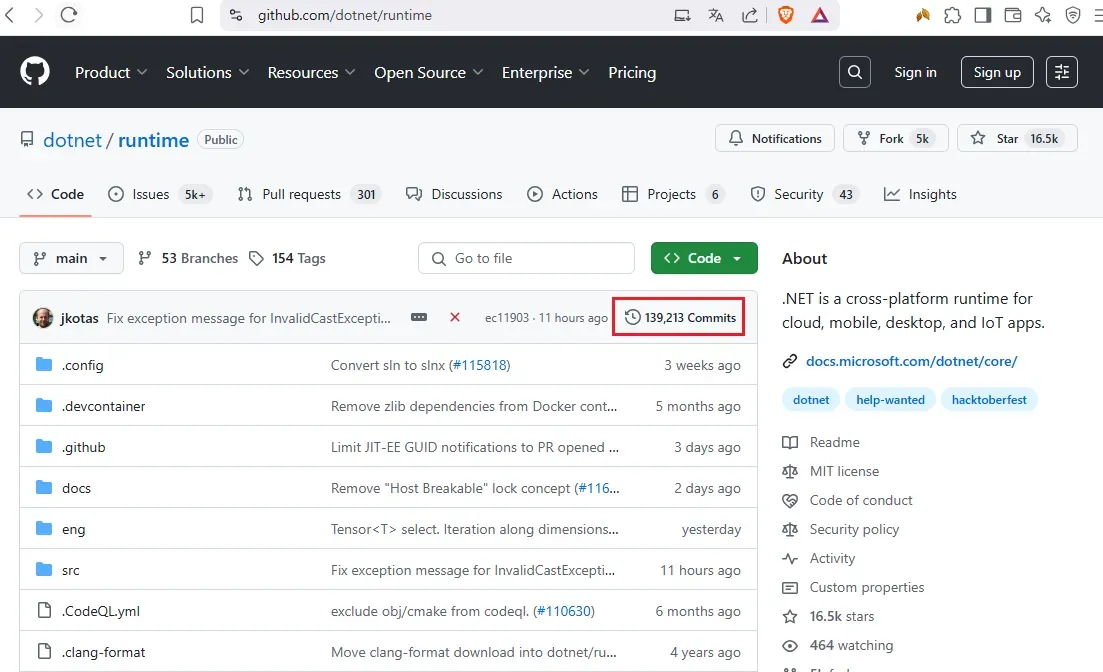The image size is (1103, 672).
Task: Open the Insights tab
Action: click(920, 194)
